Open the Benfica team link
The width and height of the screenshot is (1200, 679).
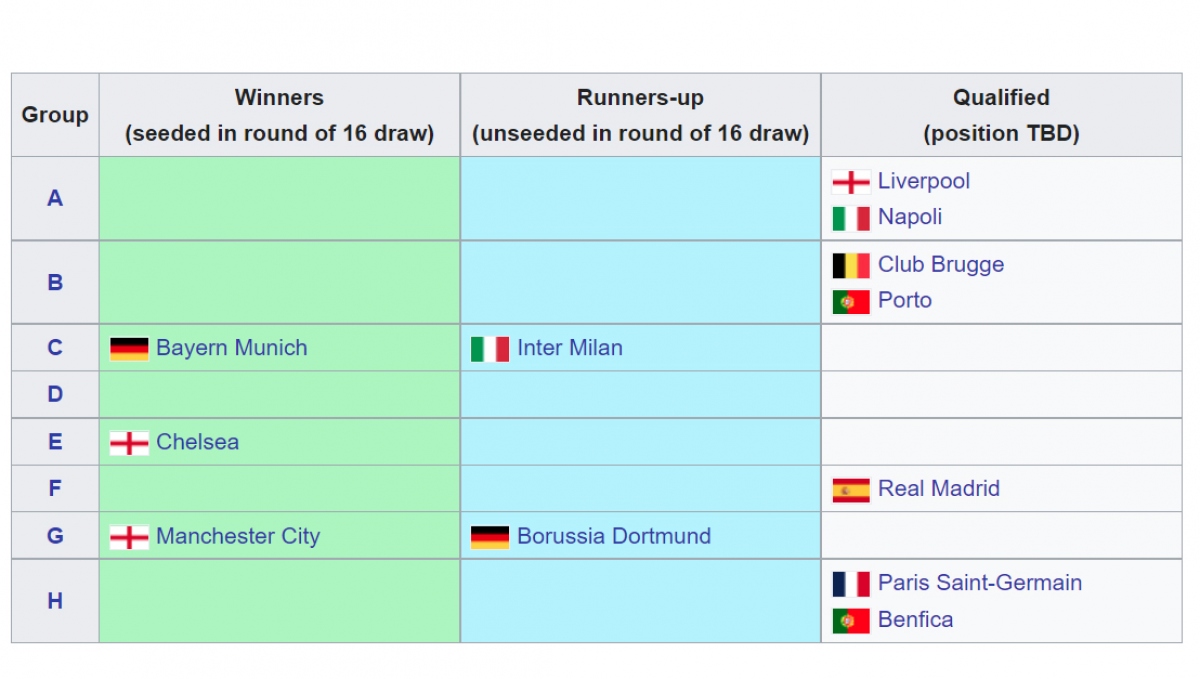pos(915,619)
